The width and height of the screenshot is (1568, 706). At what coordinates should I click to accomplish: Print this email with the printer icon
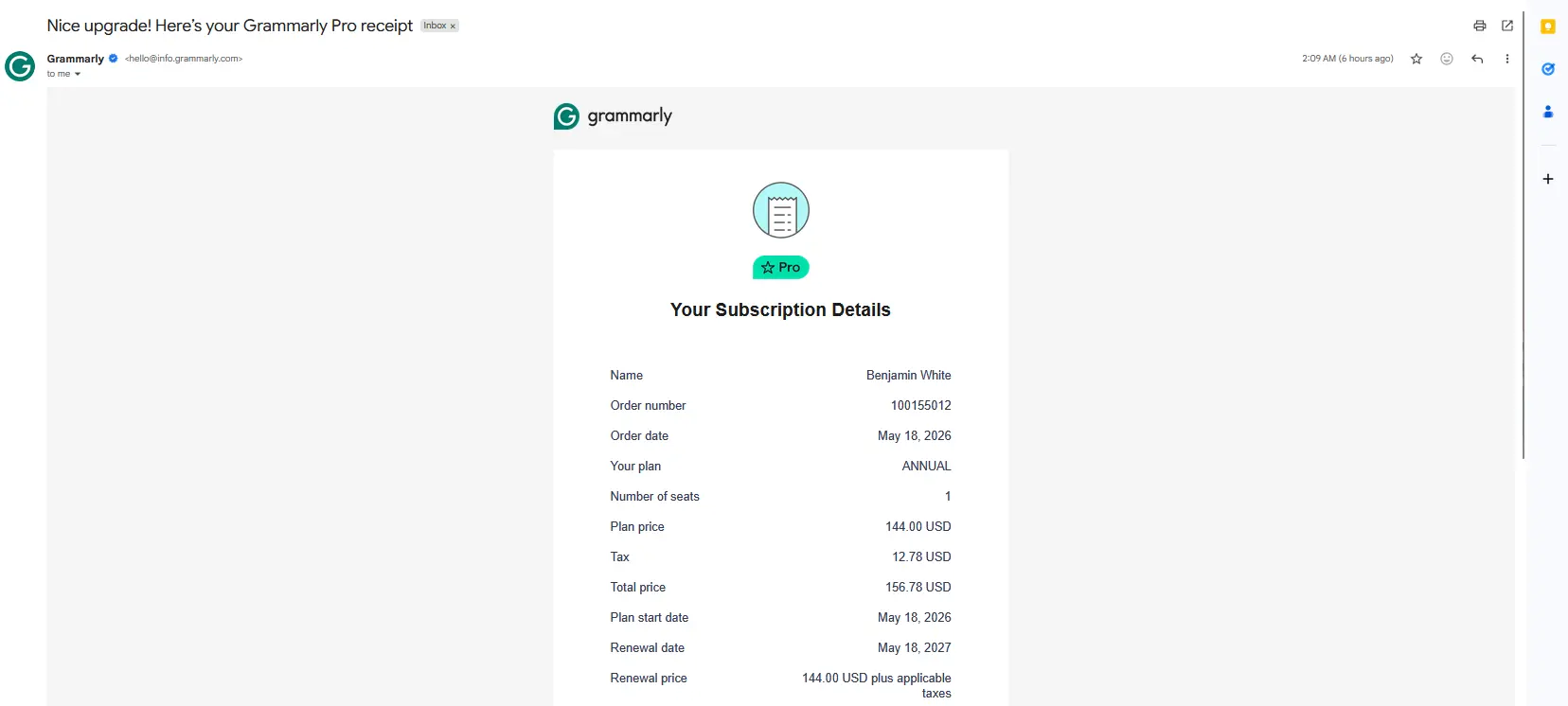click(1479, 26)
